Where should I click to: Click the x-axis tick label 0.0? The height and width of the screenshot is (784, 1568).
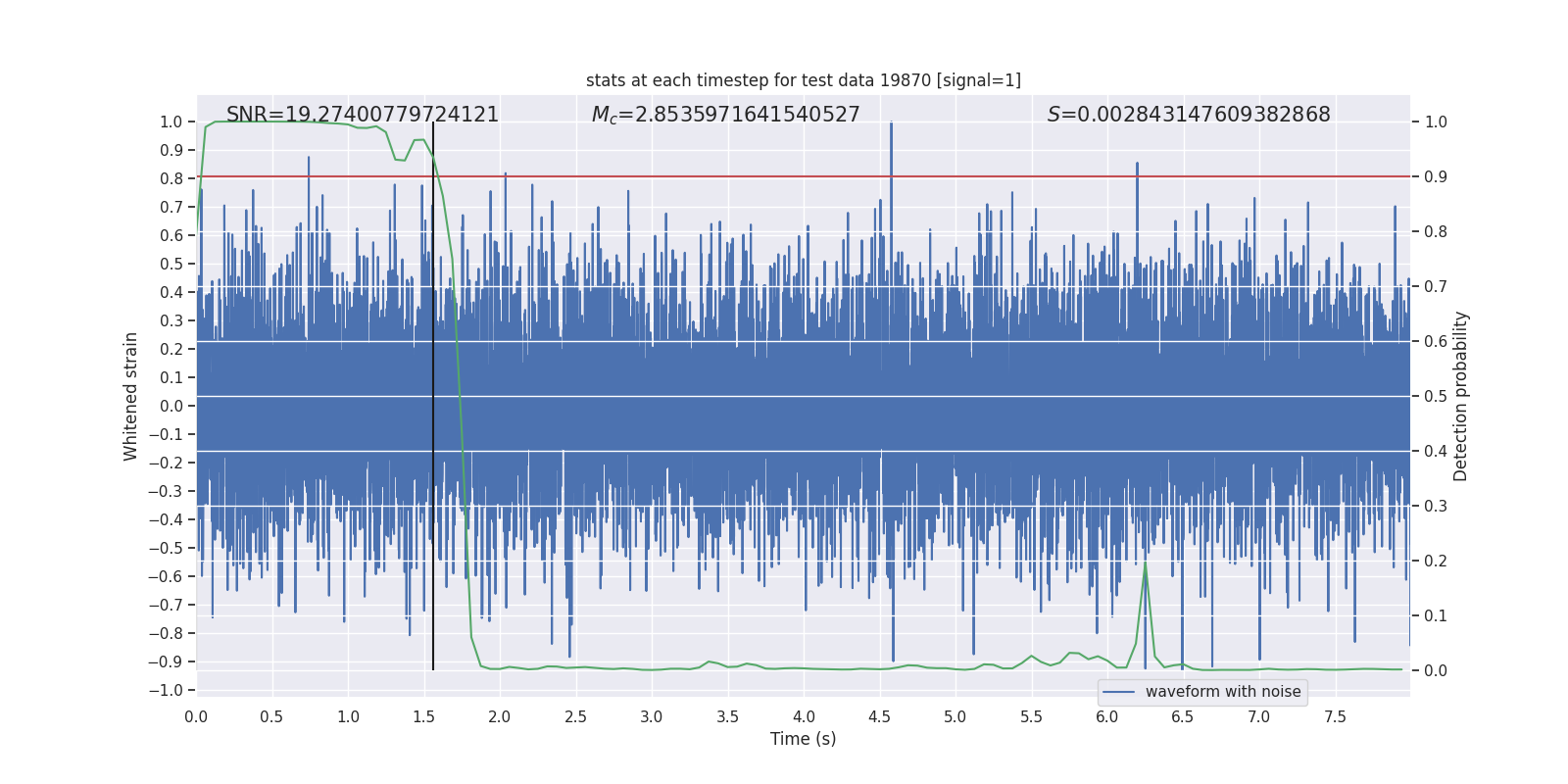tap(196, 716)
